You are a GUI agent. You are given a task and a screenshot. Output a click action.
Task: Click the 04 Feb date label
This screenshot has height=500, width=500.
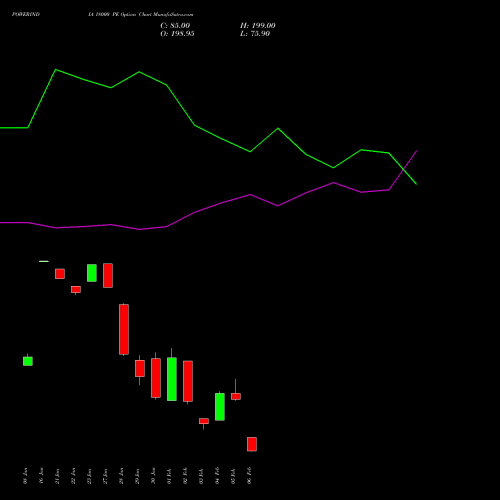click(218, 476)
